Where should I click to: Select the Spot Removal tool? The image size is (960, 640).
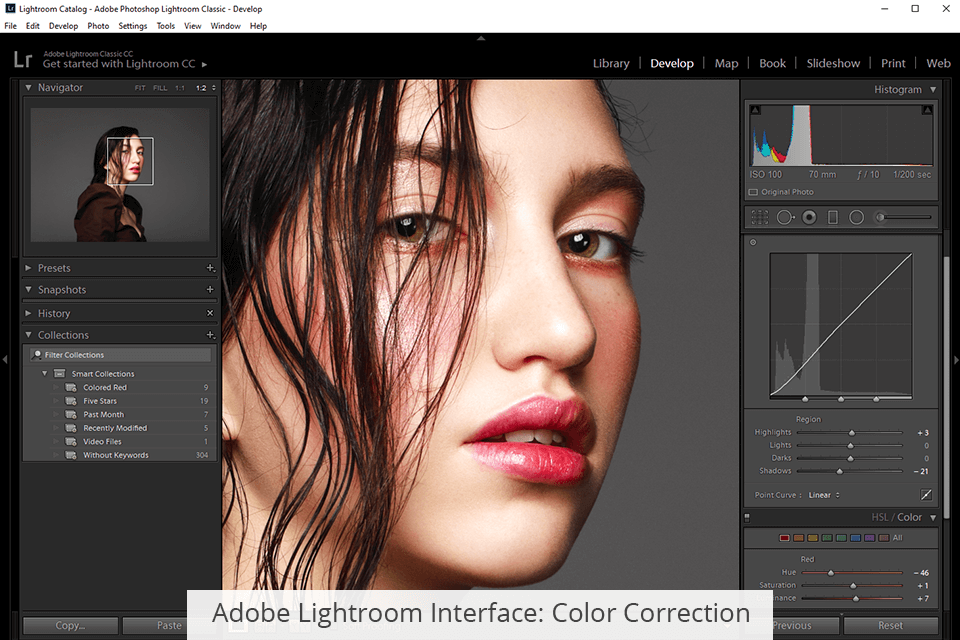(786, 217)
